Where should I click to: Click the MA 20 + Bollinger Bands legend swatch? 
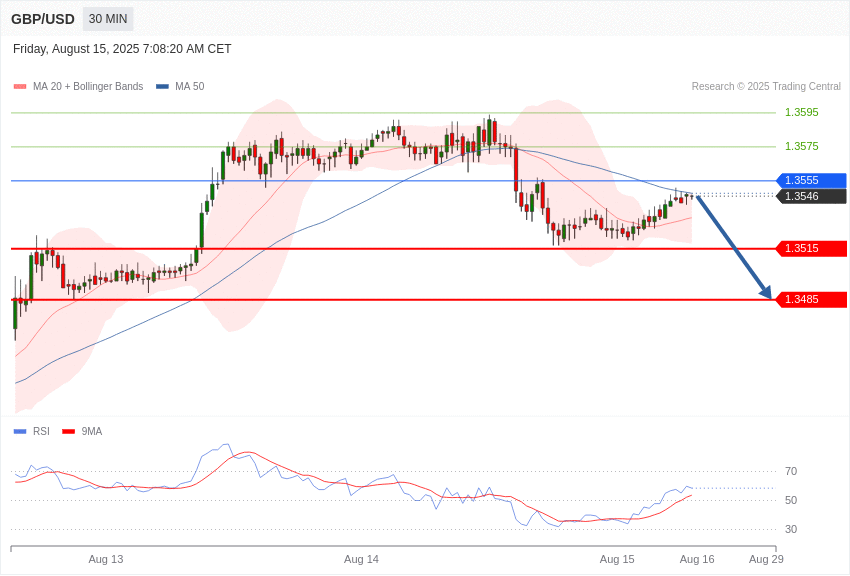point(20,87)
